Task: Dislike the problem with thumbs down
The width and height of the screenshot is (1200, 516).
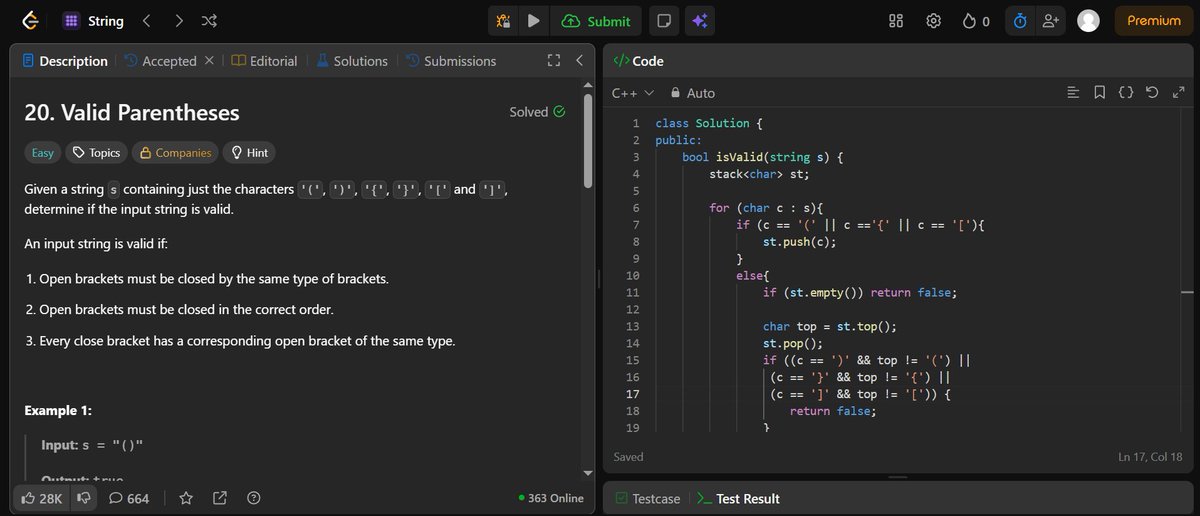Action: click(x=84, y=498)
